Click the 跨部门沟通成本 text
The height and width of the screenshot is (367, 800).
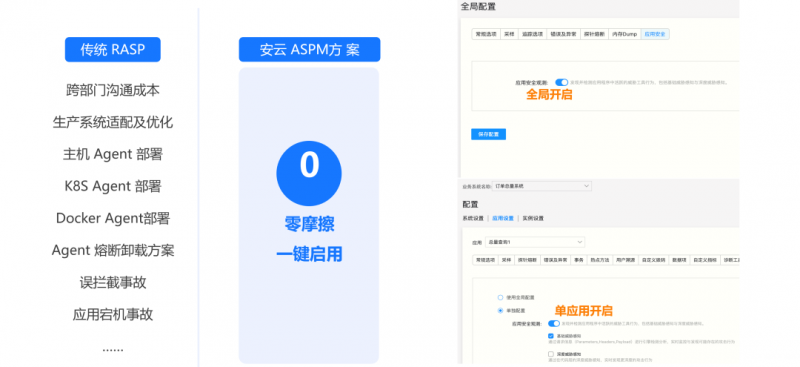(x=113, y=90)
